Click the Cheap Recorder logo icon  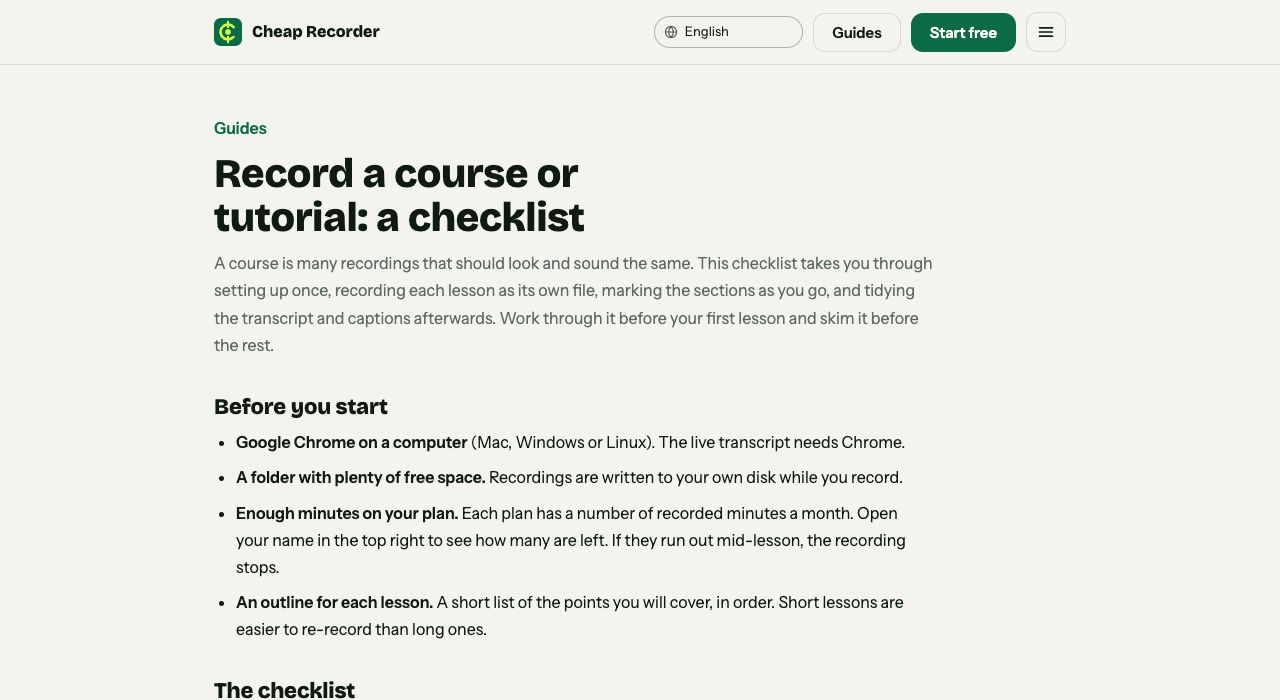(228, 32)
